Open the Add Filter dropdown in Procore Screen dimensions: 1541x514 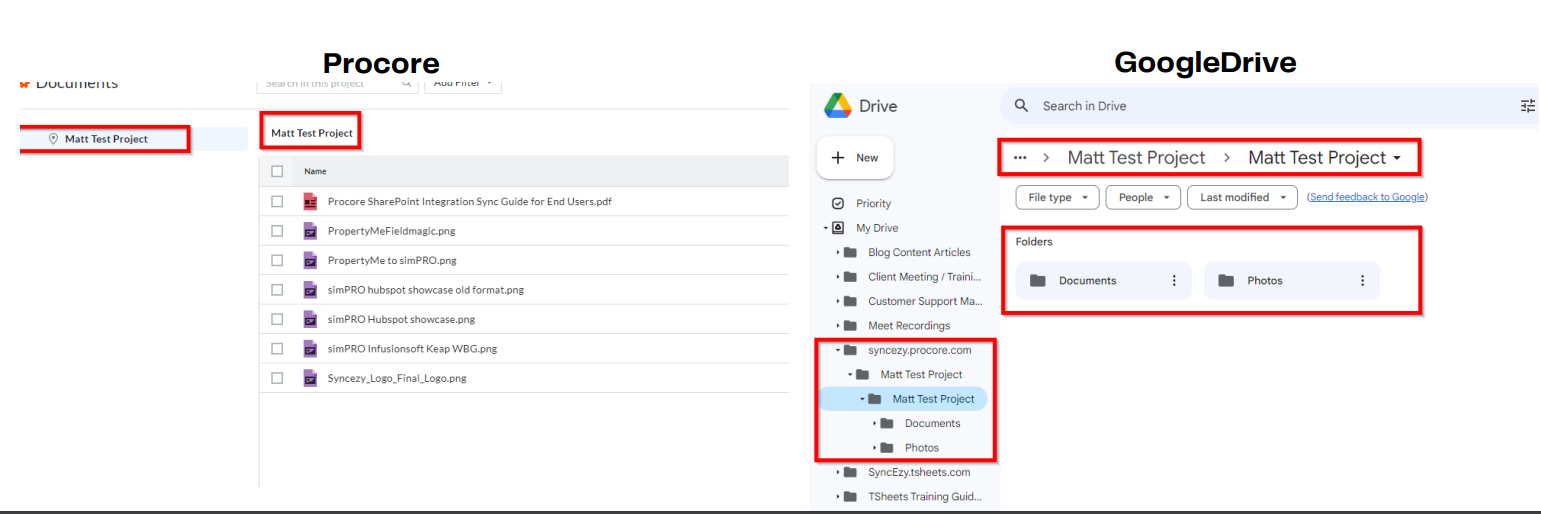point(463,83)
